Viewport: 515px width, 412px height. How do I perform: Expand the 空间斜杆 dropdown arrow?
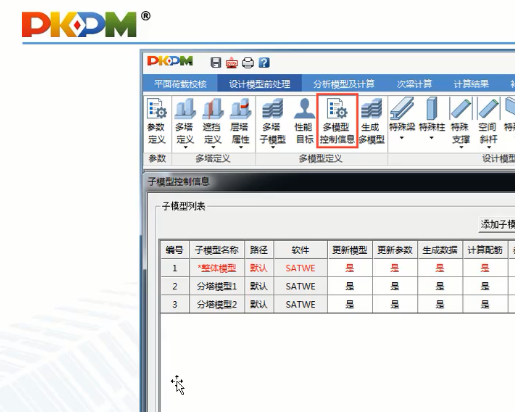click(489, 147)
